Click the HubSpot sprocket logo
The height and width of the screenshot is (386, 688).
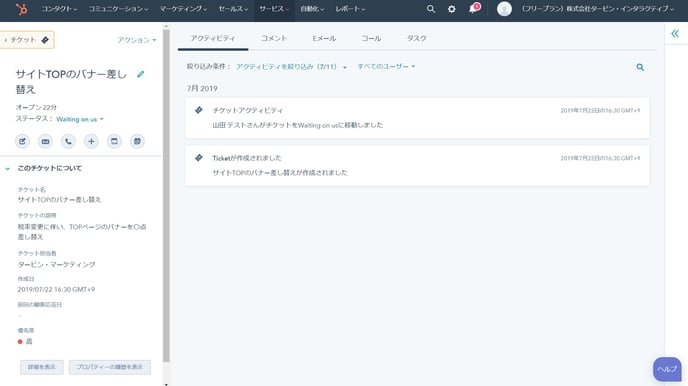pos(21,9)
